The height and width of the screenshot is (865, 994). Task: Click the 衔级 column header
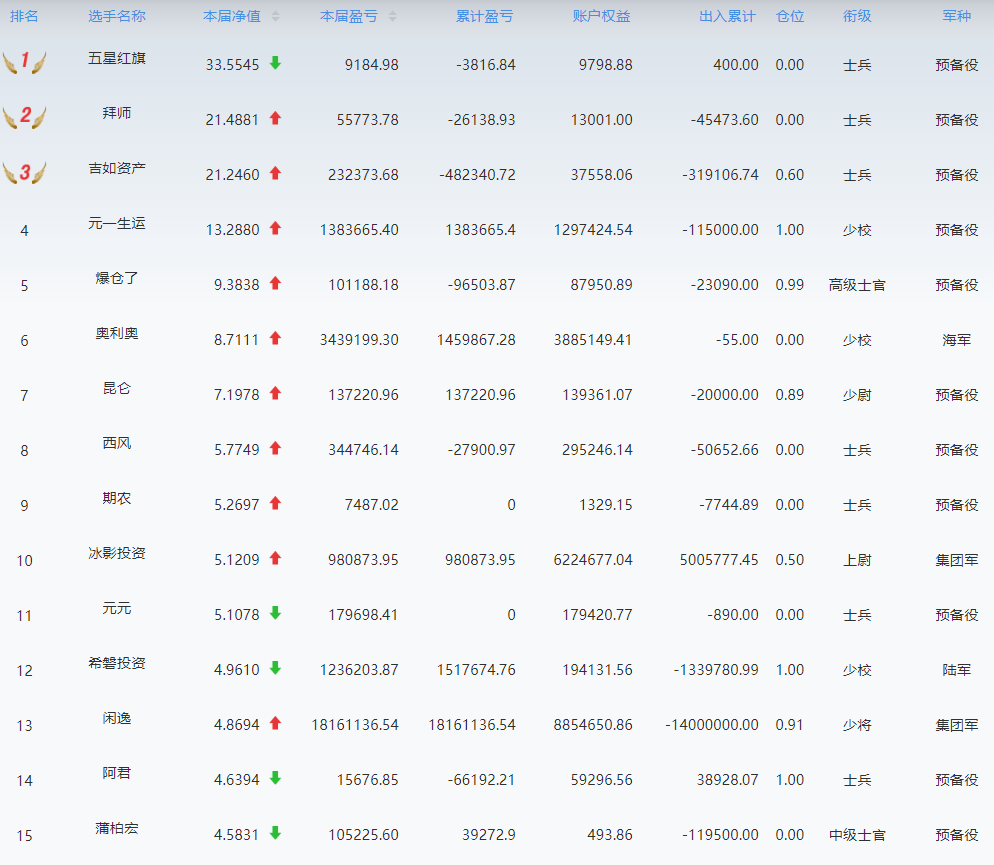click(x=857, y=16)
